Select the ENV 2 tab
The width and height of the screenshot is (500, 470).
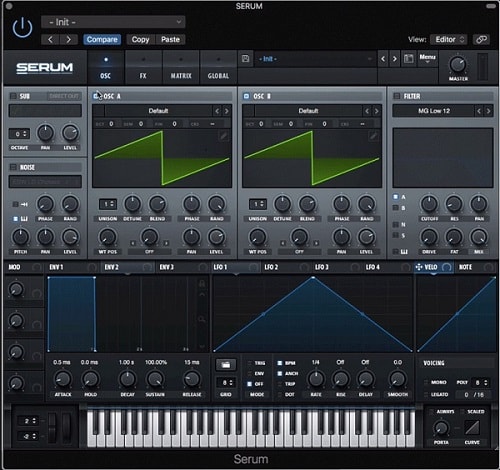pos(128,267)
